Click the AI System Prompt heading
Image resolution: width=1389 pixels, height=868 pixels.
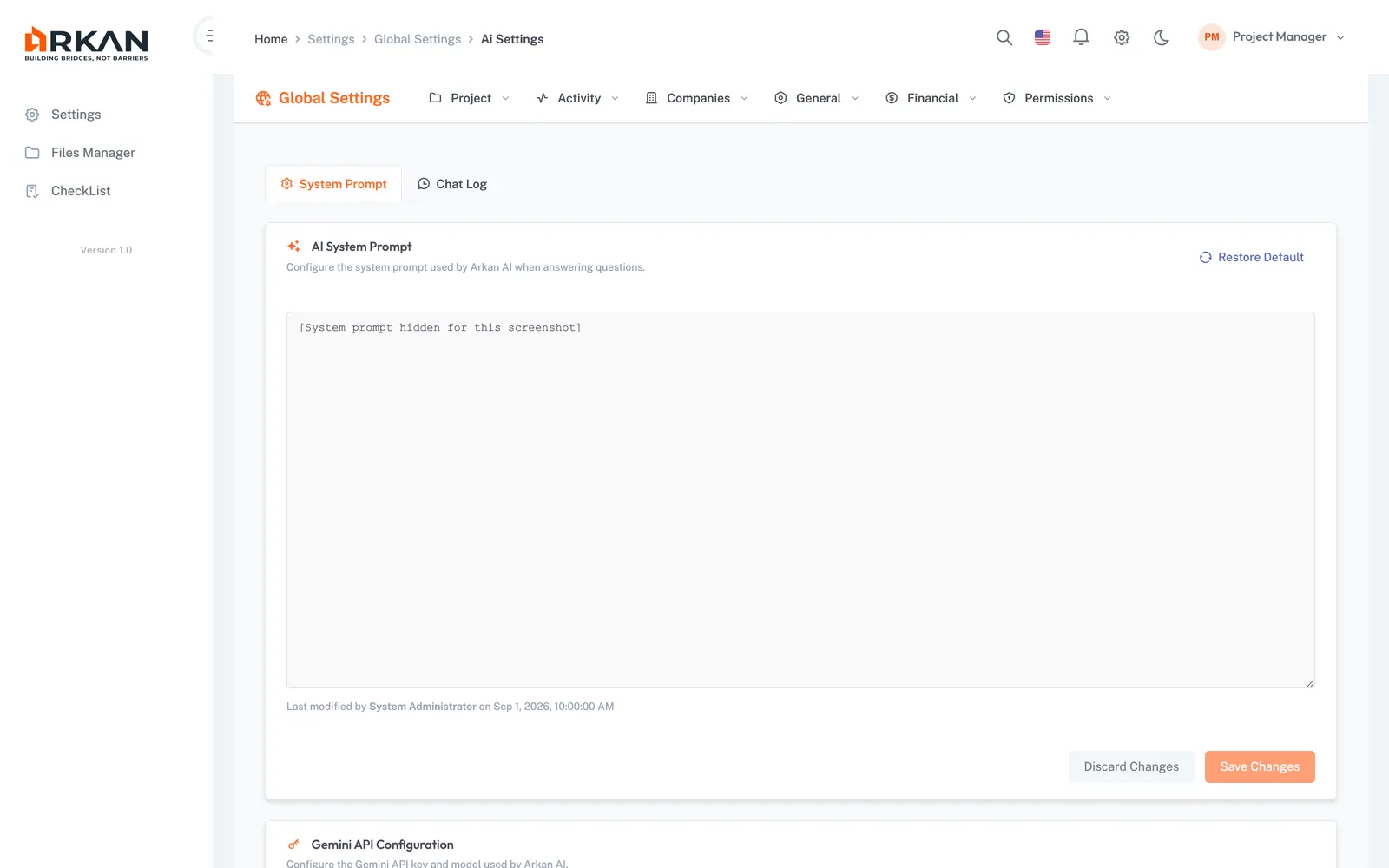pyautogui.click(x=361, y=247)
